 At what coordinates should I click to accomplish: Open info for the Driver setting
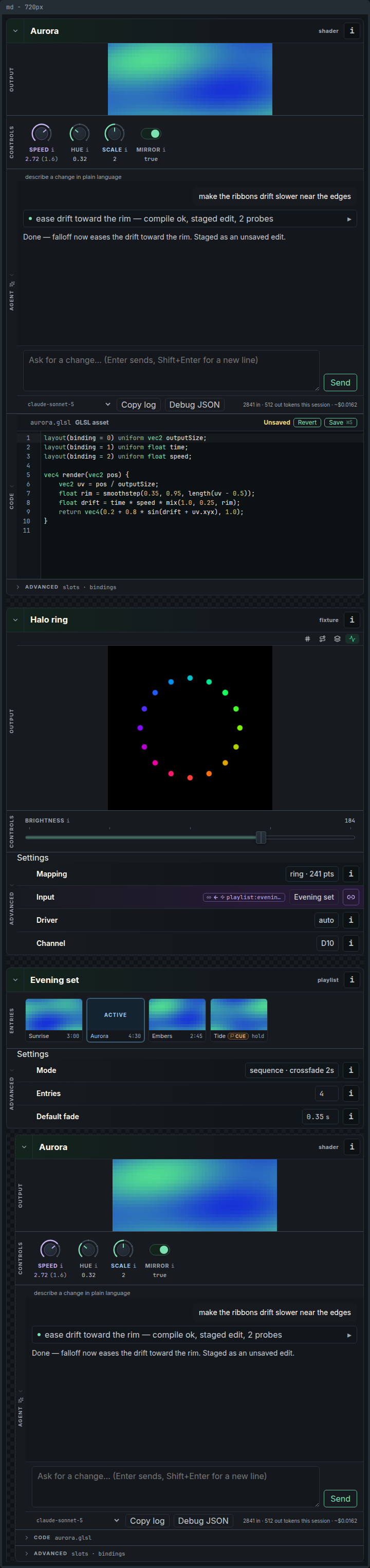click(351, 920)
